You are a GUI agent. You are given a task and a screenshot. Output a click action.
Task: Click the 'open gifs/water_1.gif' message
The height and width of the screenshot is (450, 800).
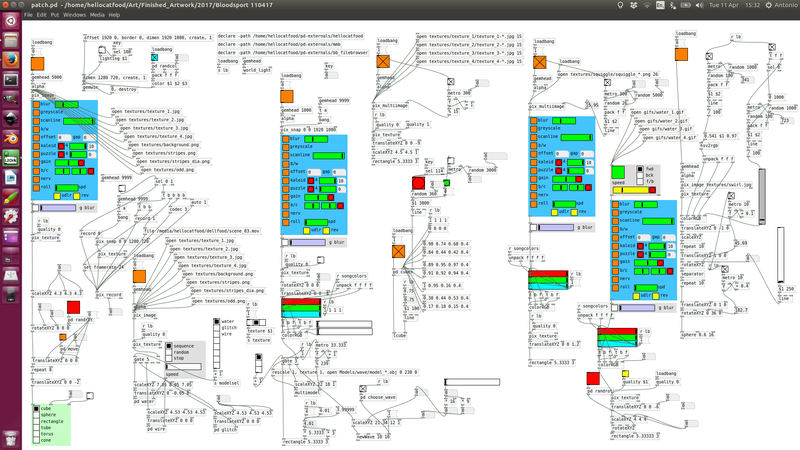tap(657, 112)
